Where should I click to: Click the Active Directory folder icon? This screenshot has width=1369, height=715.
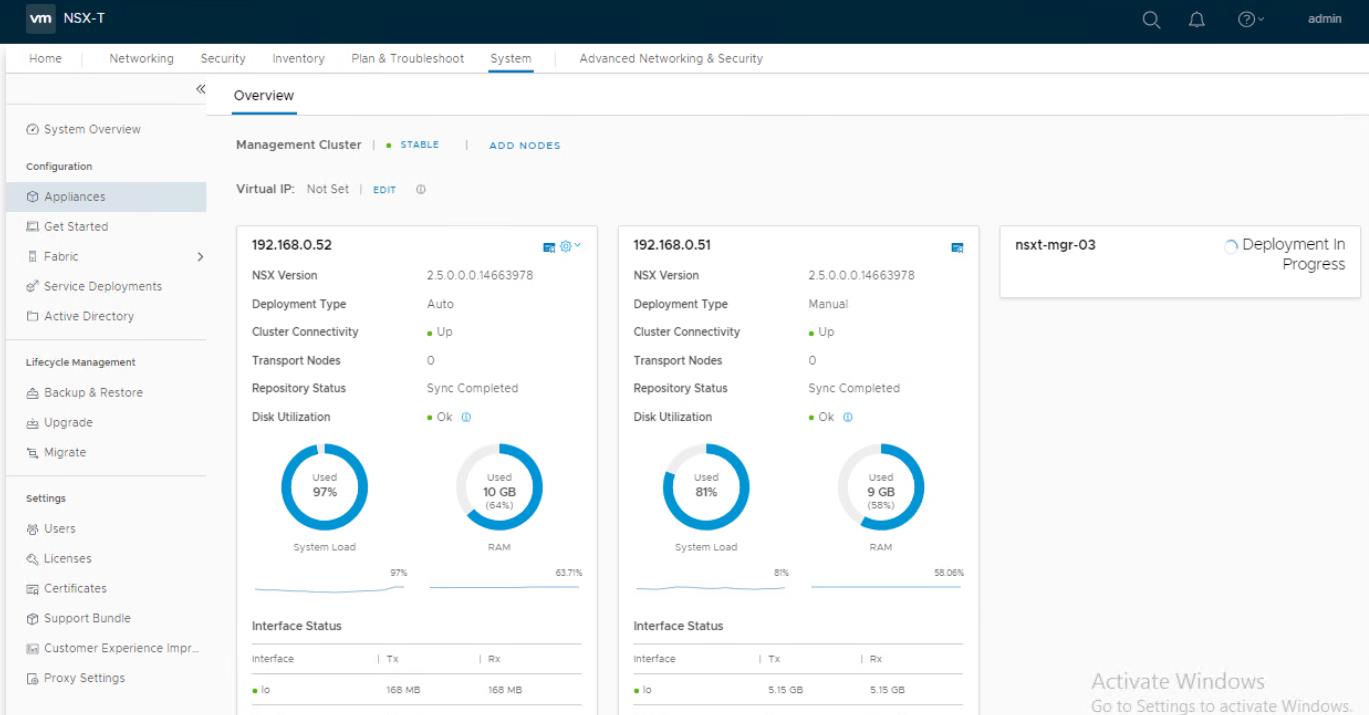(33, 317)
